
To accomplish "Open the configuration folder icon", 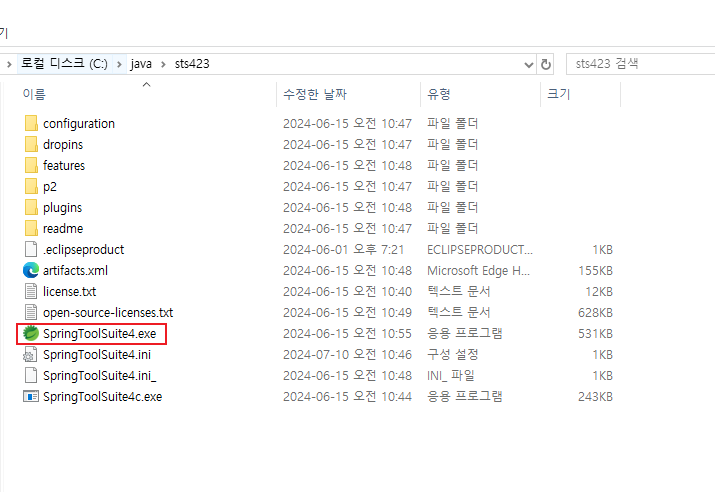I will 31,124.
